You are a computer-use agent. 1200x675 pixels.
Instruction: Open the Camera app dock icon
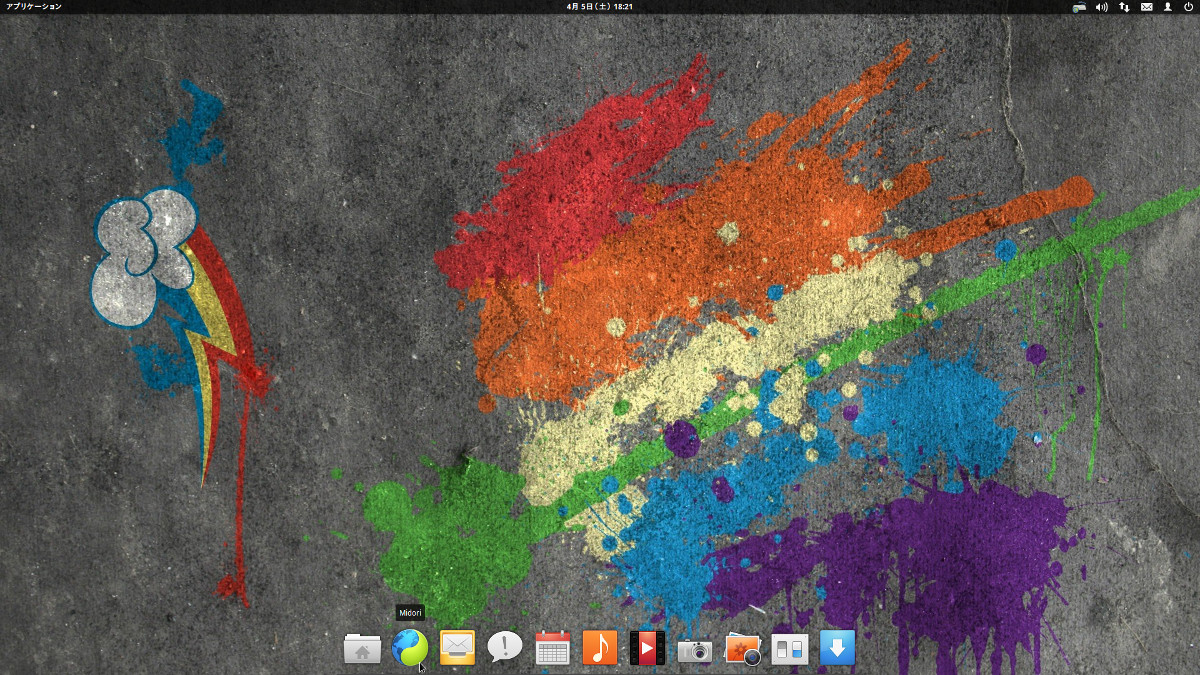point(695,651)
